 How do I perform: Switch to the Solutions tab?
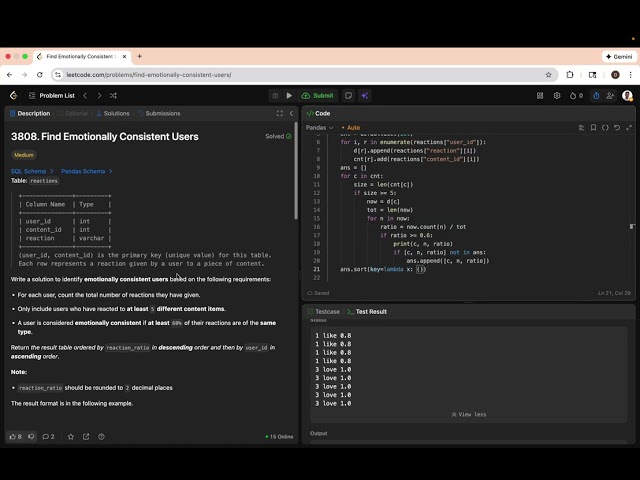point(116,113)
